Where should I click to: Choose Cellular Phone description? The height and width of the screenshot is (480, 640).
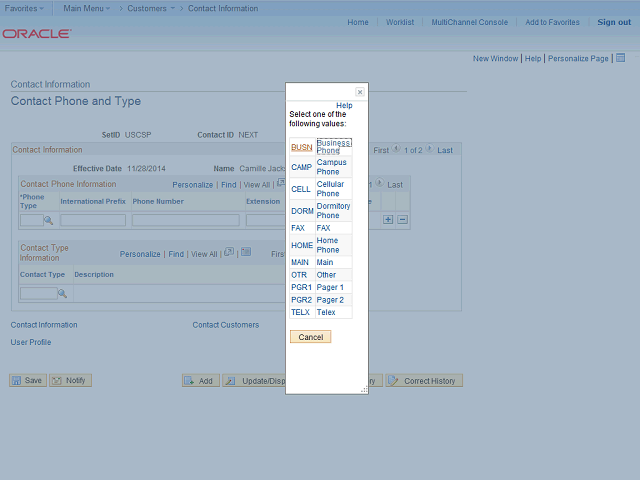click(x=330, y=189)
